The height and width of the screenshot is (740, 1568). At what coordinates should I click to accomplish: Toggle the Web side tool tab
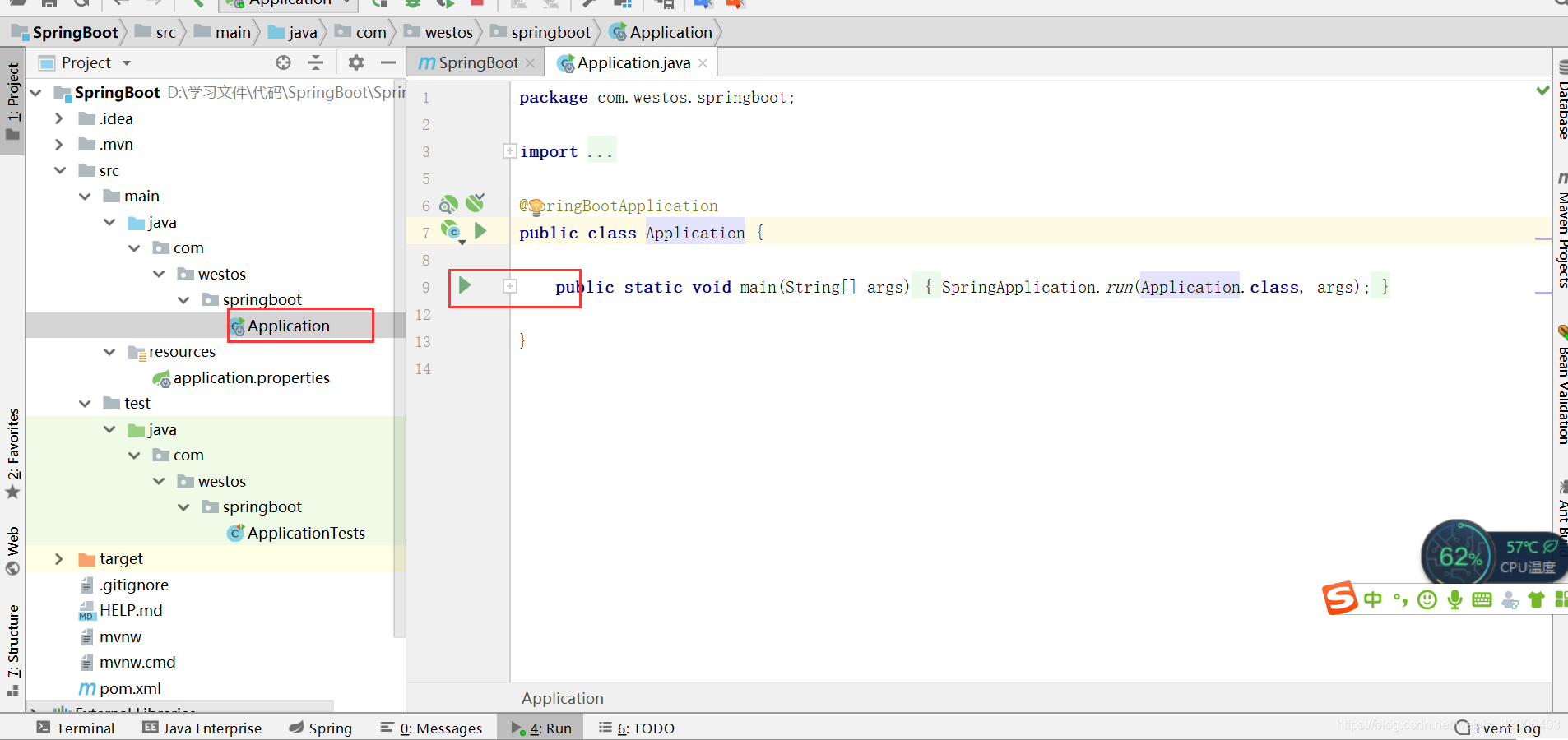click(x=12, y=552)
